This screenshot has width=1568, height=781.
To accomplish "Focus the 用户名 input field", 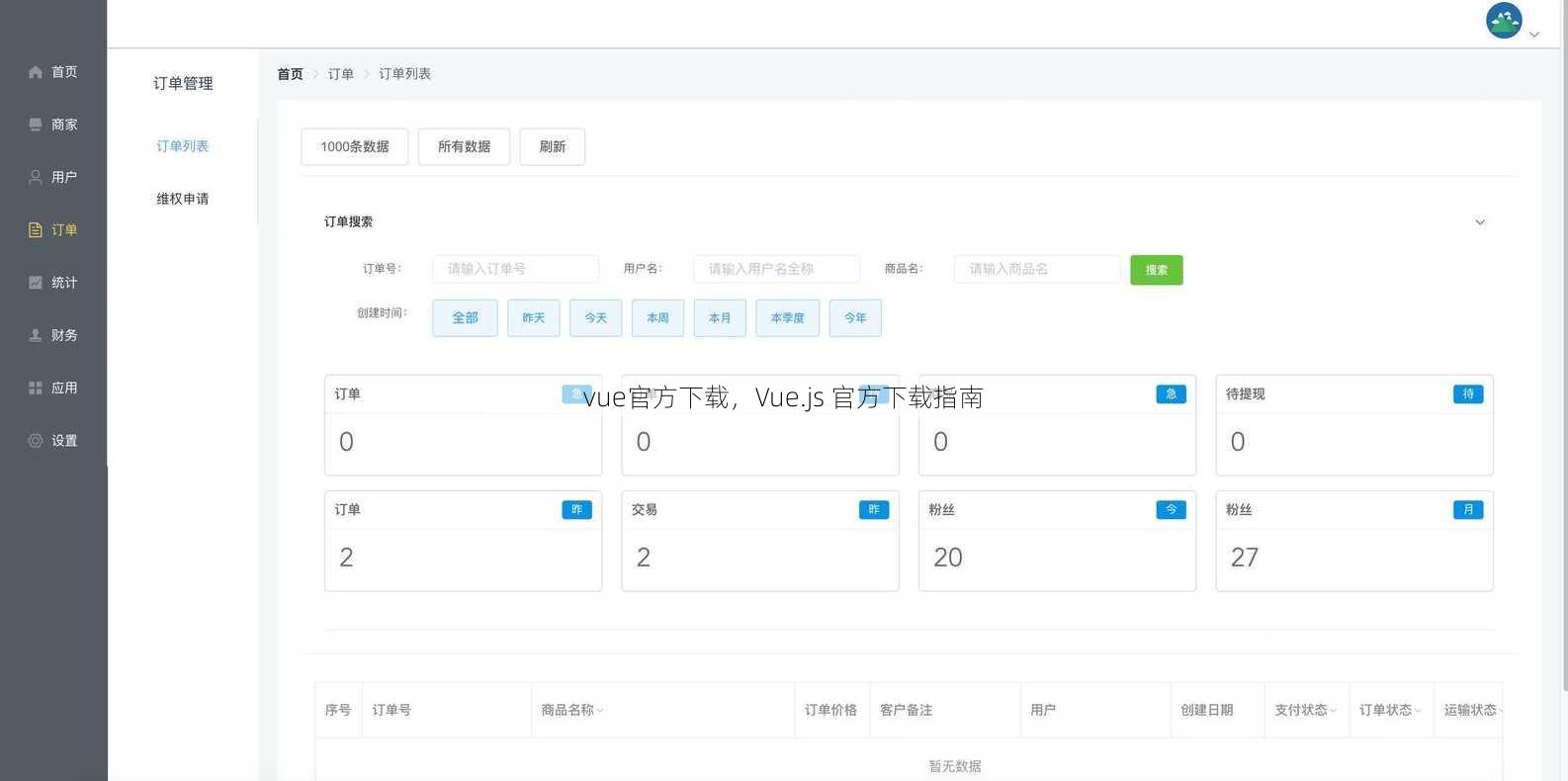I will pyautogui.click(x=776, y=269).
